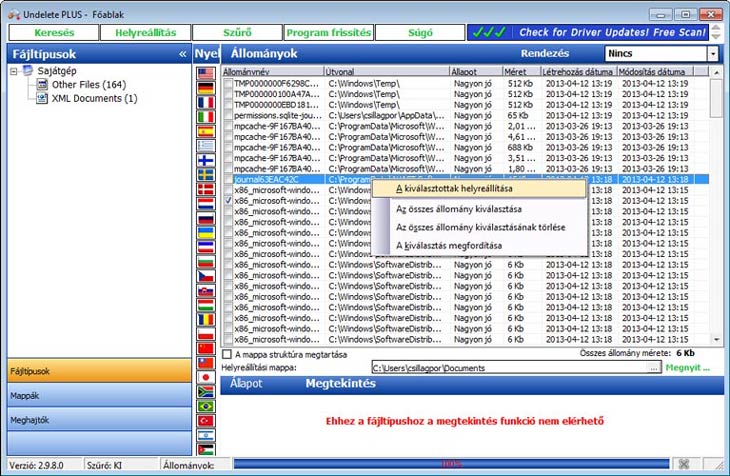Choose the Slovak flag language
730x476 pixels.
pyautogui.click(x=206, y=291)
